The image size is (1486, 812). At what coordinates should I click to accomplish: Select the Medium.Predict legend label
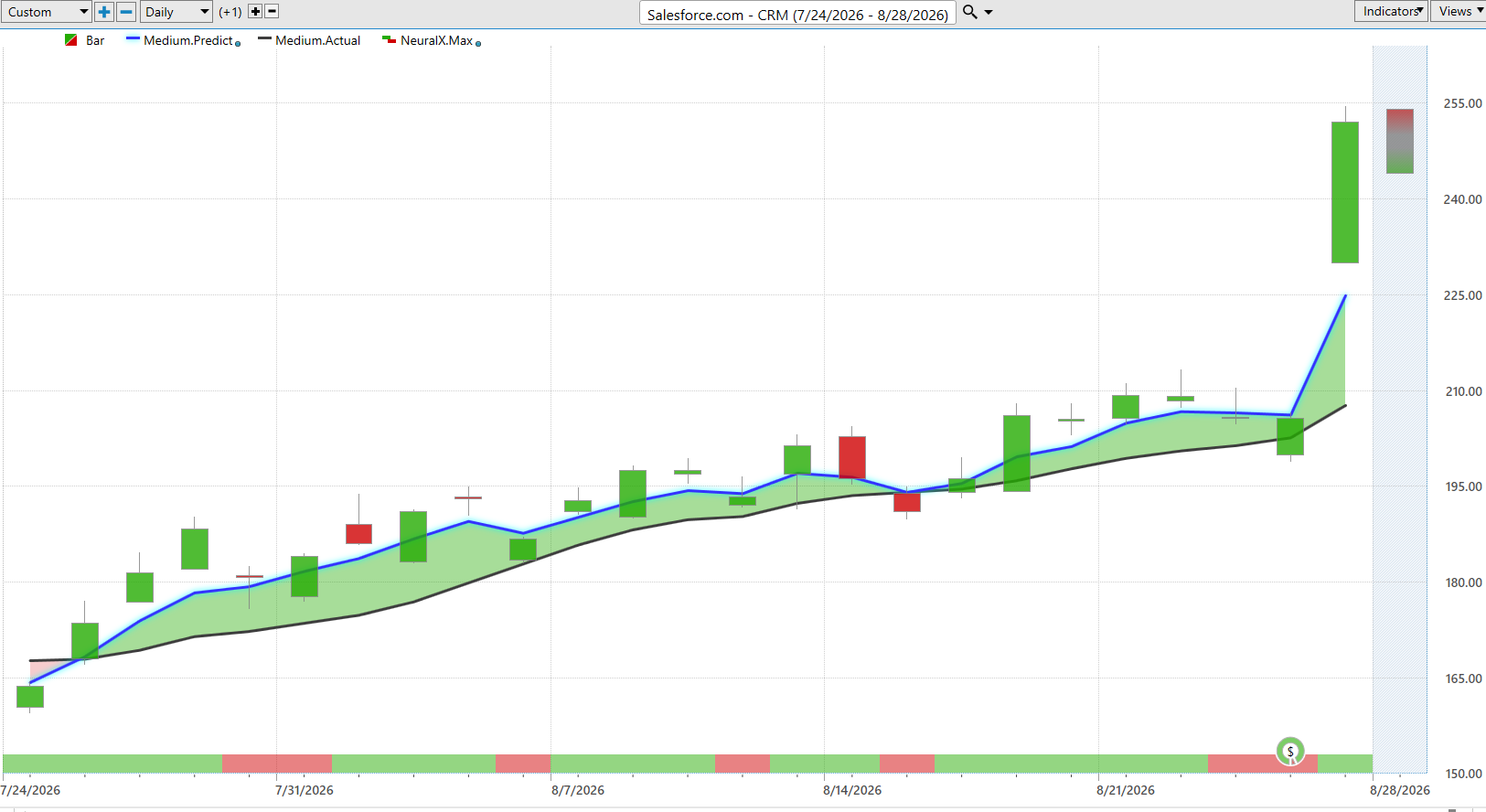click(x=188, y=40)
